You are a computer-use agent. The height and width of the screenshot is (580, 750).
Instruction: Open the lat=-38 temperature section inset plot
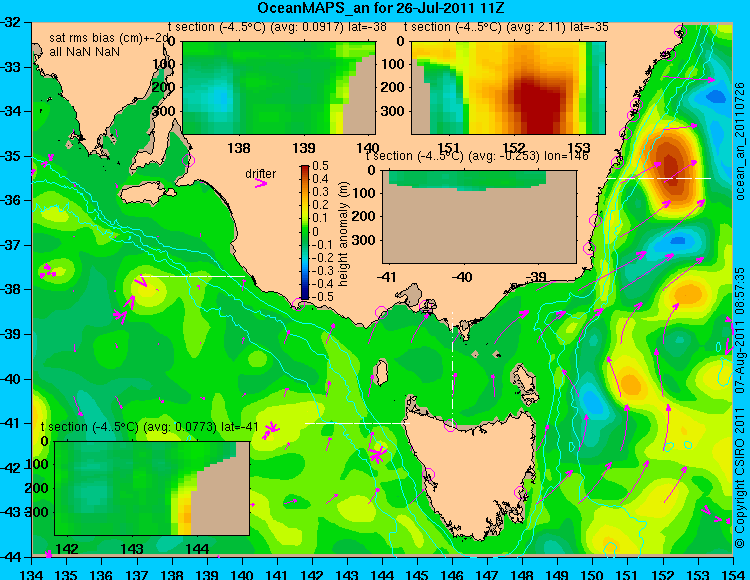coord(279,88)
